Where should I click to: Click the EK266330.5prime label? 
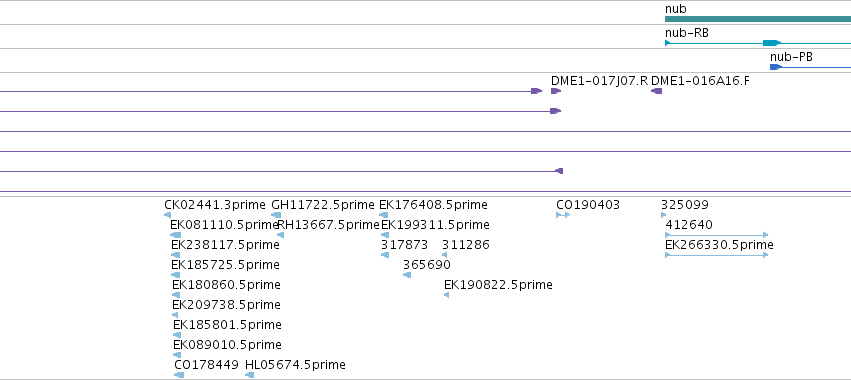tap(719, 245)
